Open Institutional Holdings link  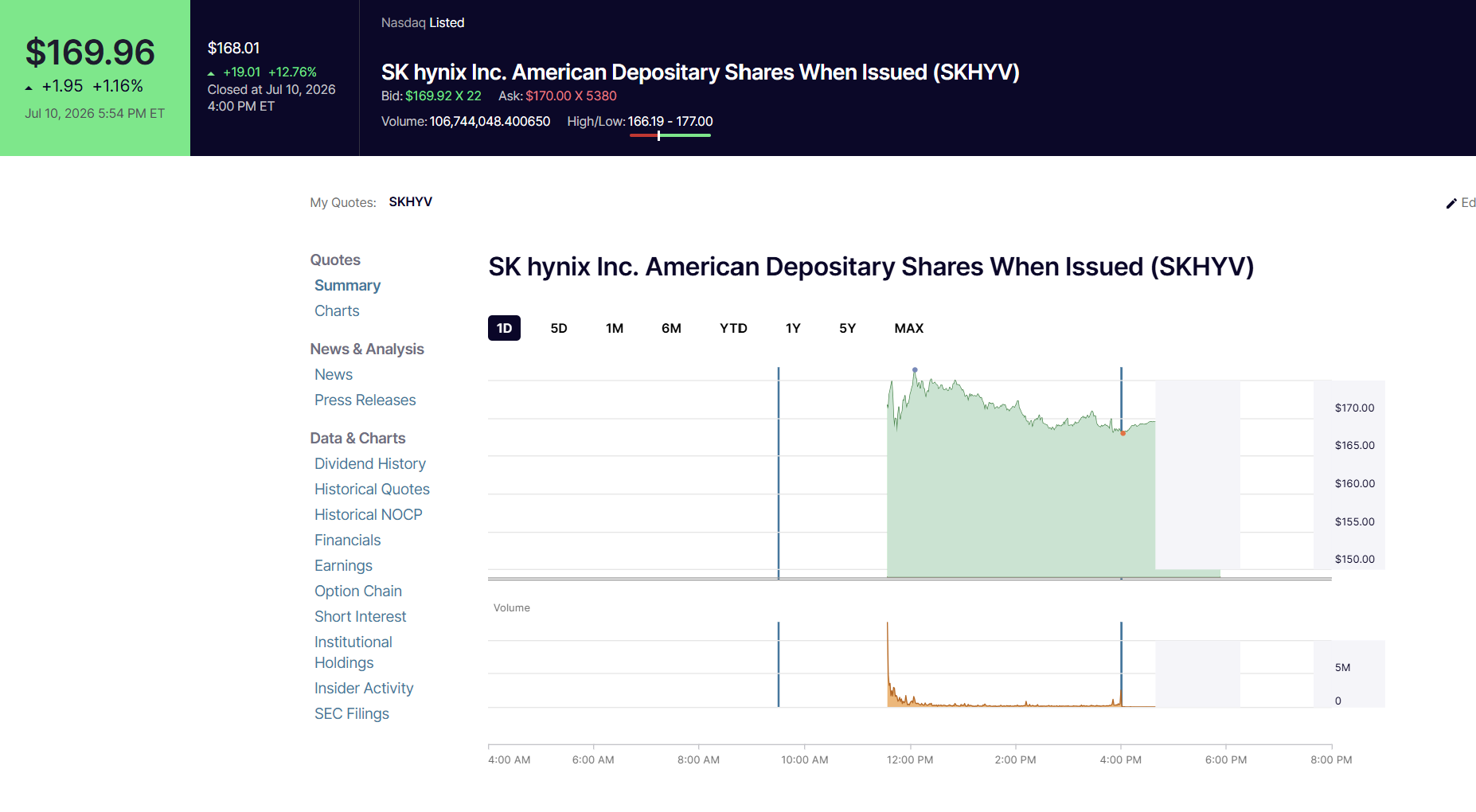tap(353, 652)
